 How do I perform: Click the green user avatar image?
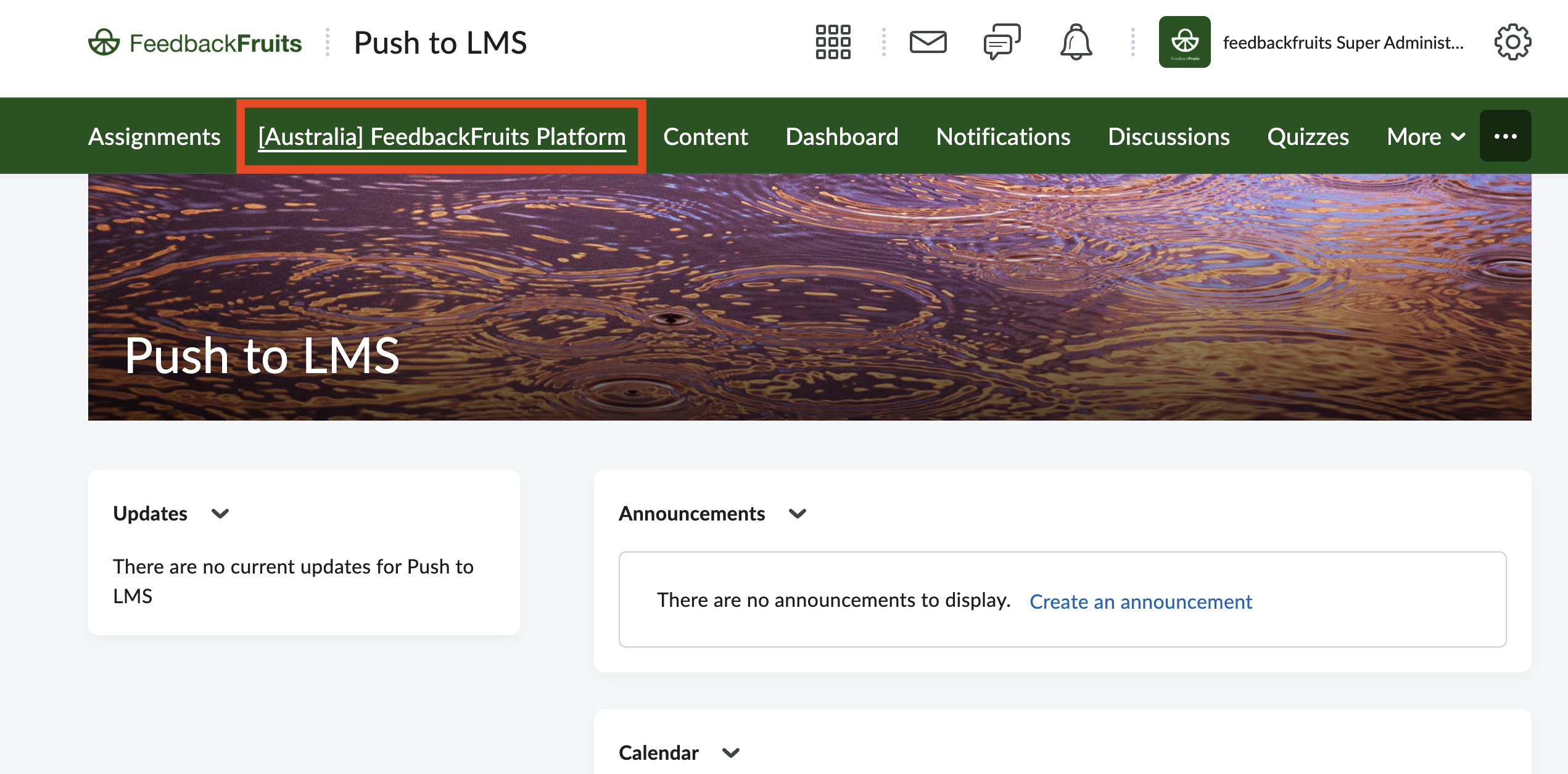click(1184, 42)
